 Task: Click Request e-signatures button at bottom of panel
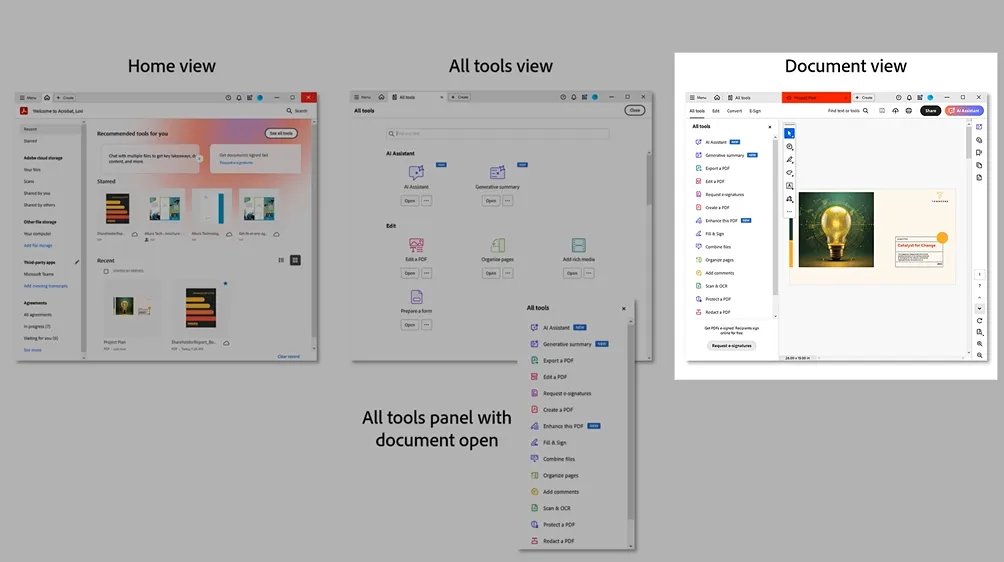(732, 346)
